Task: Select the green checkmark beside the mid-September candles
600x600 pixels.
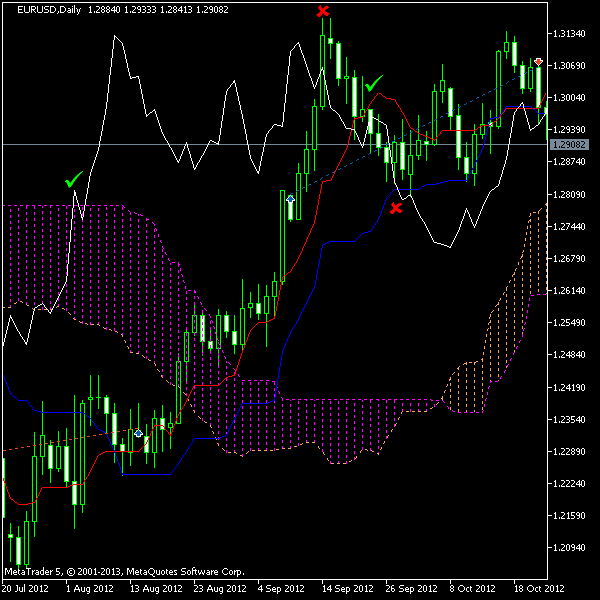Action: tap(374, 84)
